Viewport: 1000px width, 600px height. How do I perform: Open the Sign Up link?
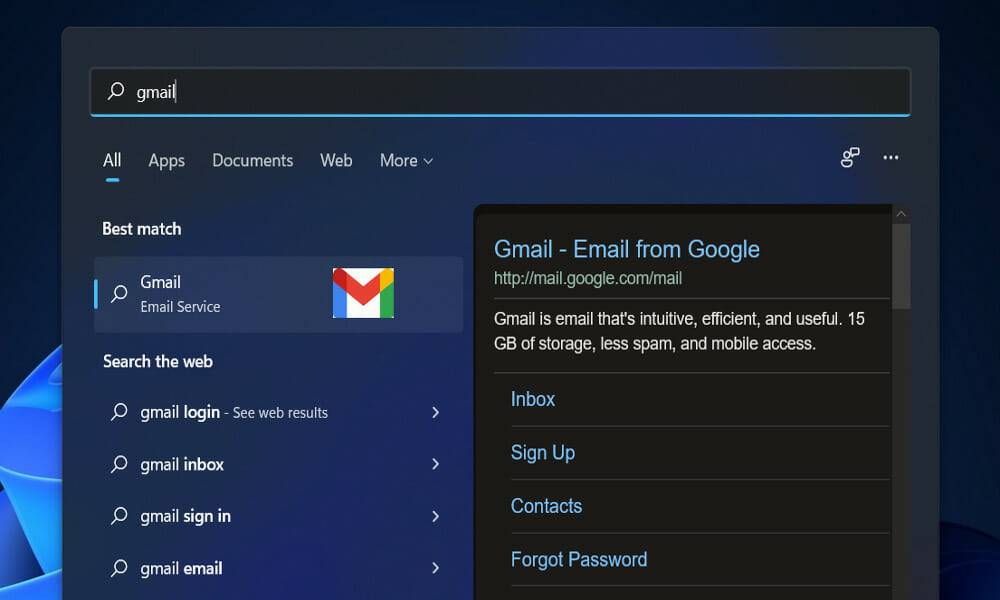pyautogui.click(x=543, y=453)
